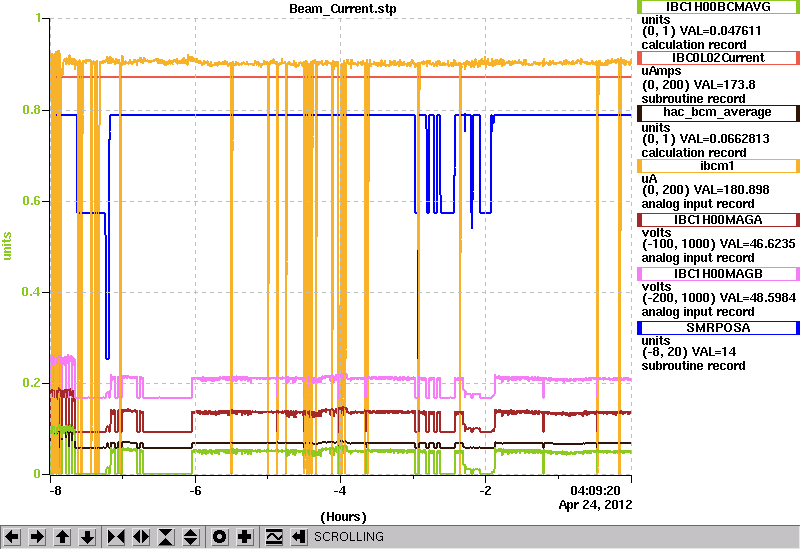Screen dimensions: 800x549
Task: Pan the plot down with arrow button
Action: [x=87, y=537]
